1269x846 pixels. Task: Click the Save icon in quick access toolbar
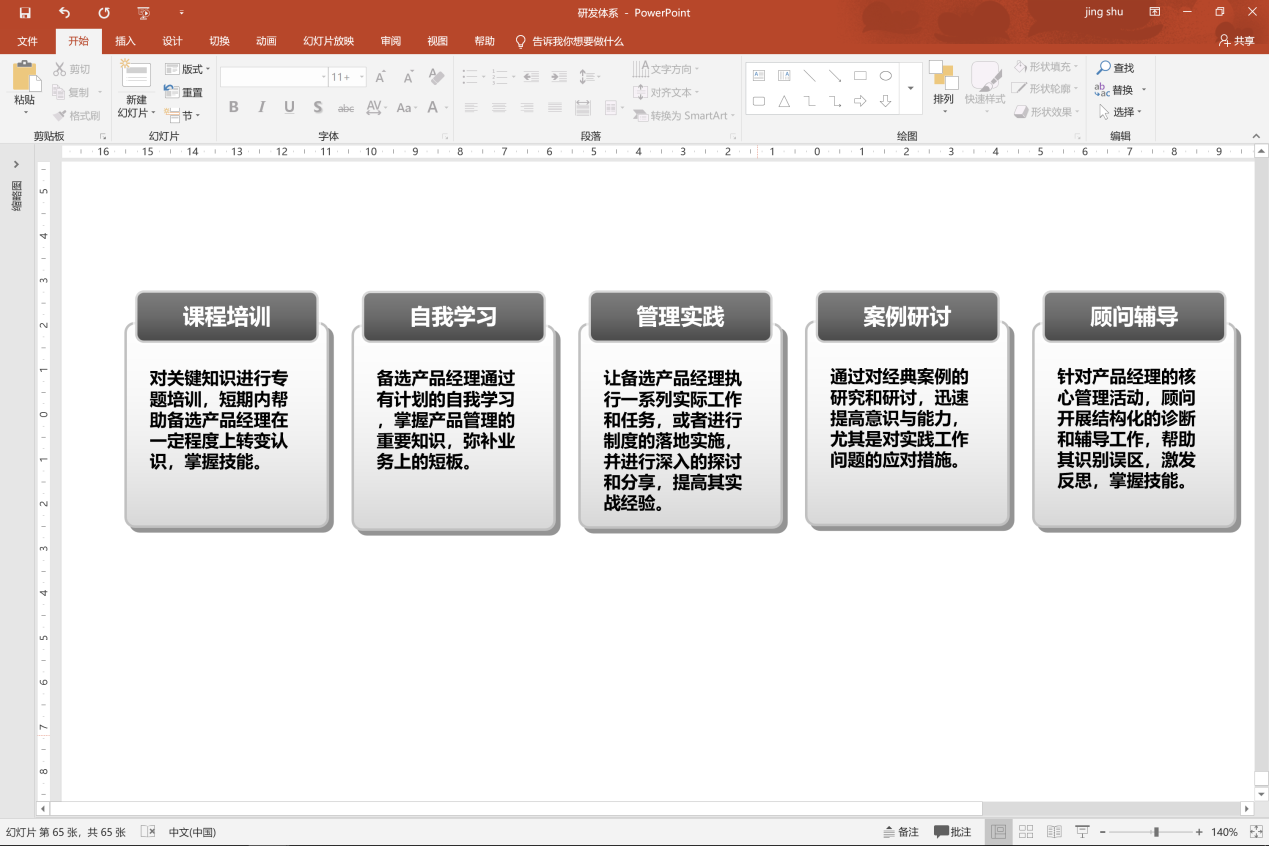(25, 13)
